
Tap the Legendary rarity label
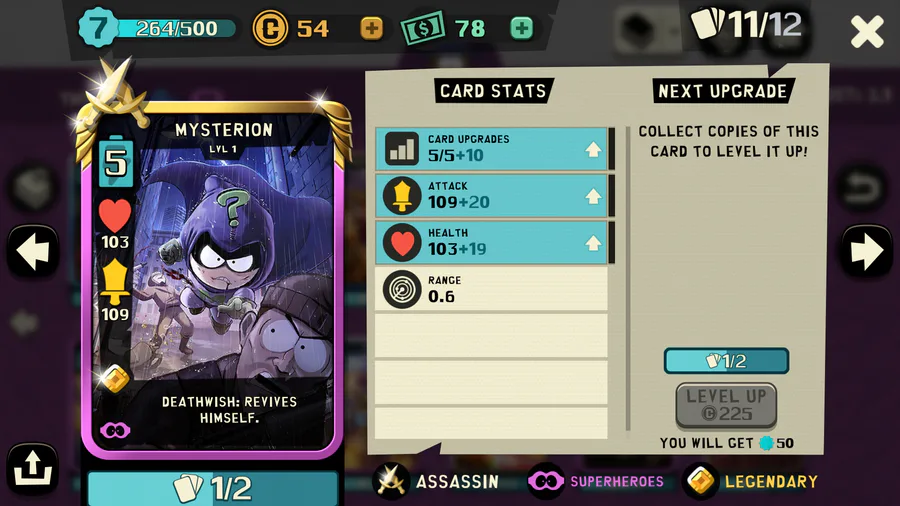tap(771, 481)
